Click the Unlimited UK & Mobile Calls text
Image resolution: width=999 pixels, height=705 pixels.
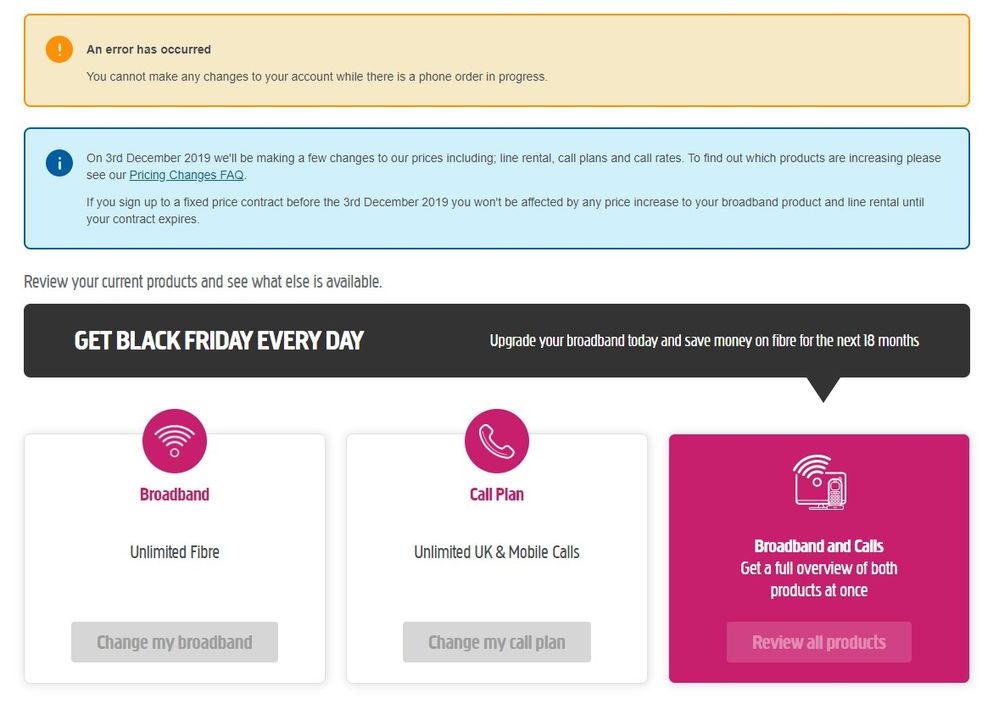point(497,552)
